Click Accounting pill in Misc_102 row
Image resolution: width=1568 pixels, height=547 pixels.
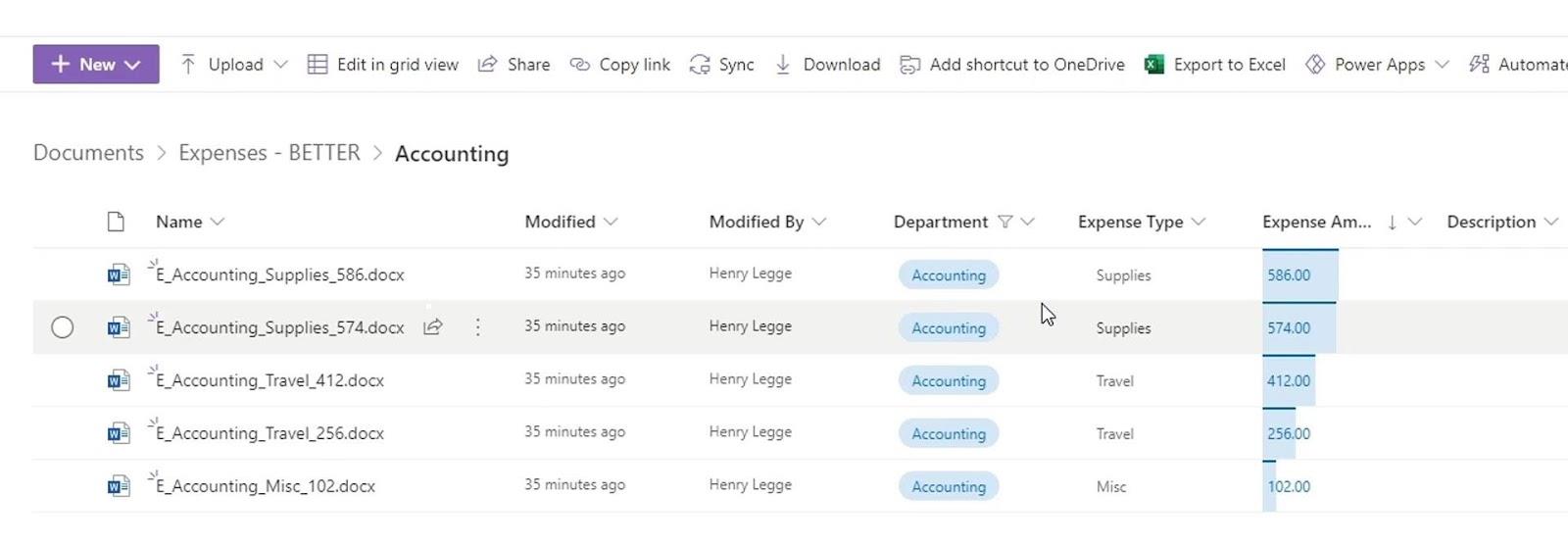(x=949, y=487)
